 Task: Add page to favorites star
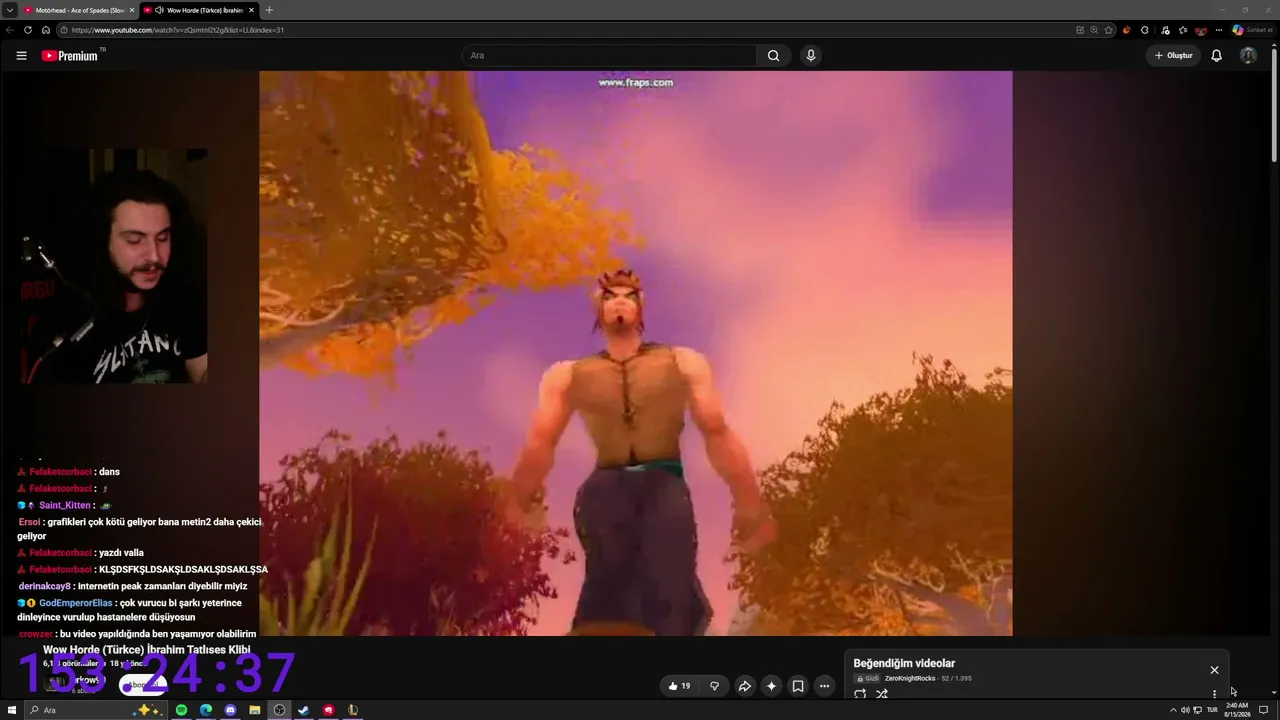point(1108,30)
